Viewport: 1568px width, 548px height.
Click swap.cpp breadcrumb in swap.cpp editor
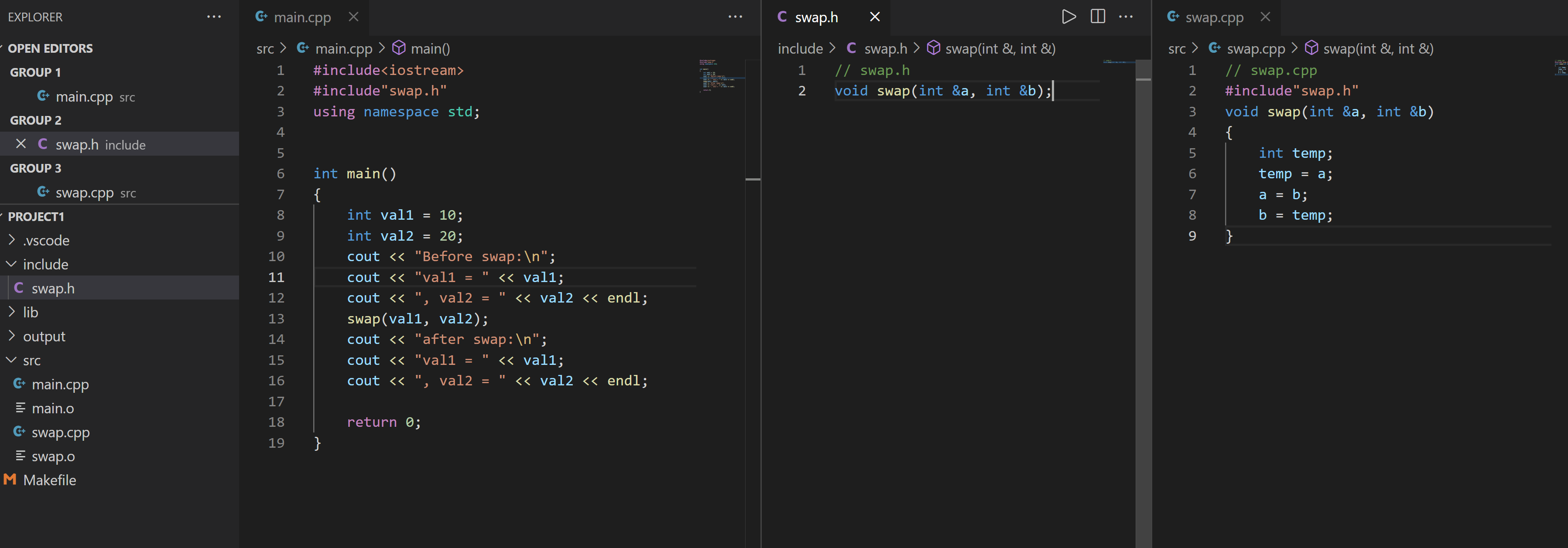(1256, 49)
